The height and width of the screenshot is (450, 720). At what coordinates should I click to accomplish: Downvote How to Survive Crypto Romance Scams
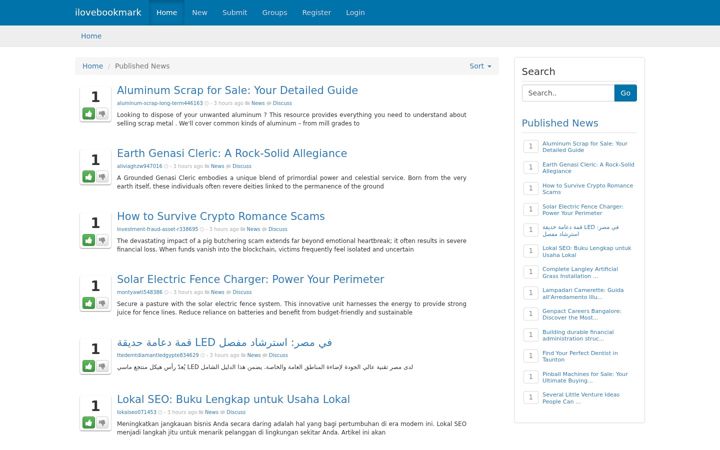(x=102, y=240)
